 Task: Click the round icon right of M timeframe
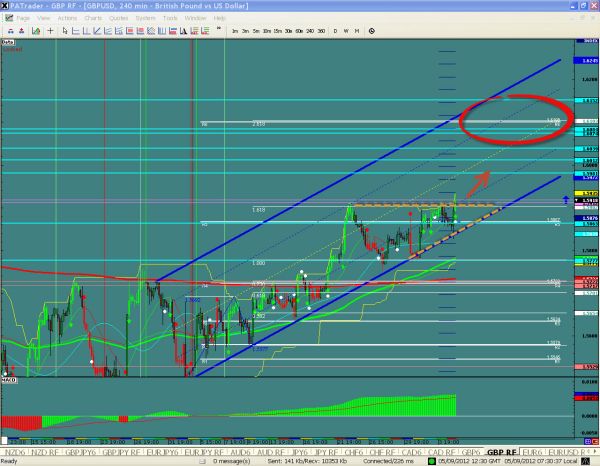coord(371,31)
